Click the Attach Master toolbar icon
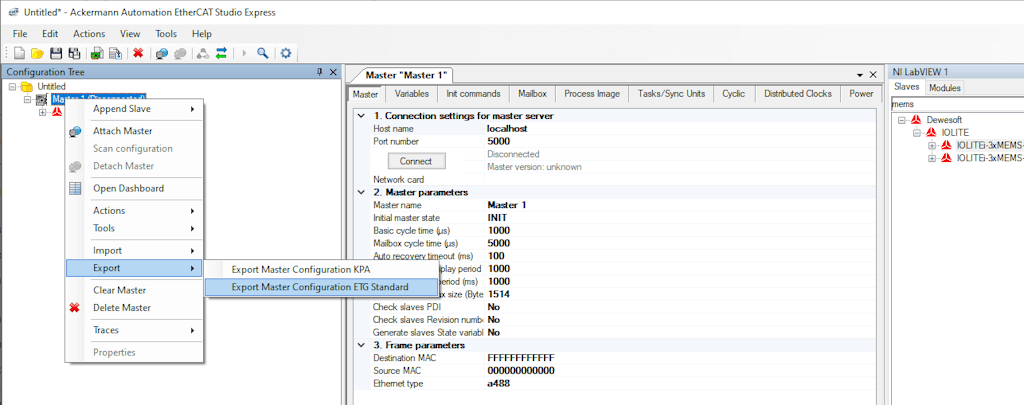The image size is (1024, 405). pos(163,54)
